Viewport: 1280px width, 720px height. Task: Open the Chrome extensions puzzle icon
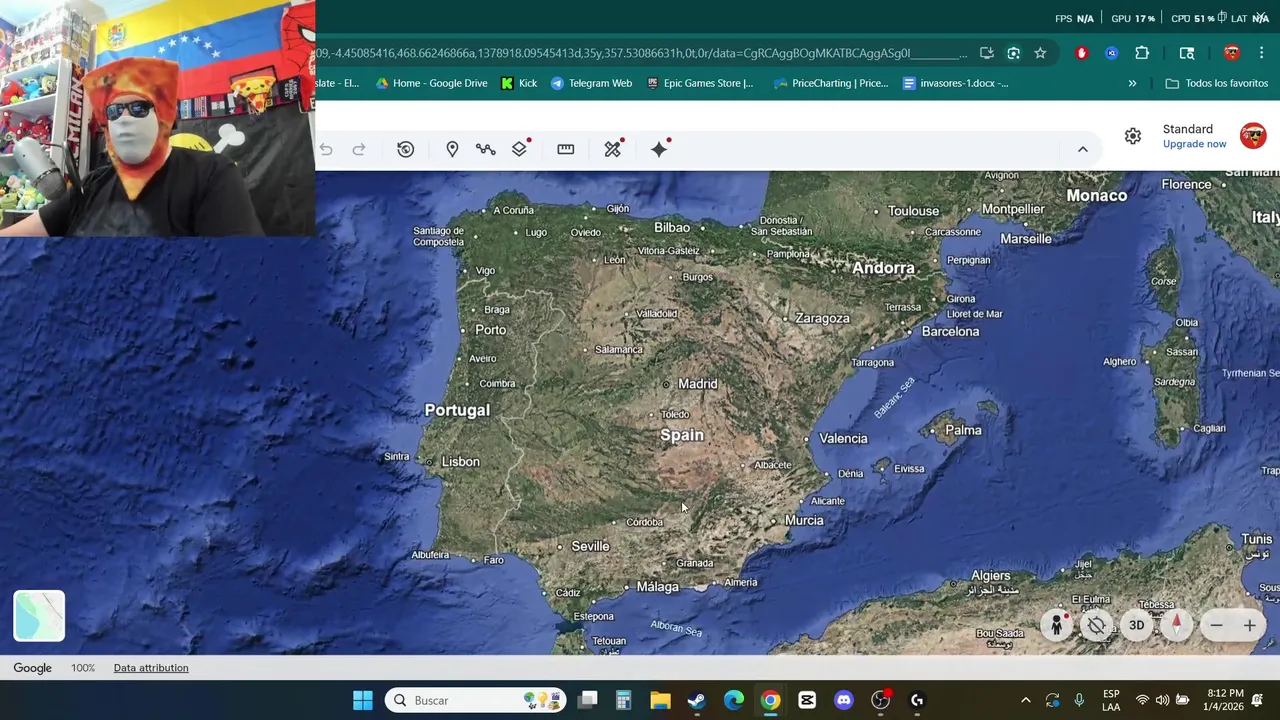coord(1142,53)
